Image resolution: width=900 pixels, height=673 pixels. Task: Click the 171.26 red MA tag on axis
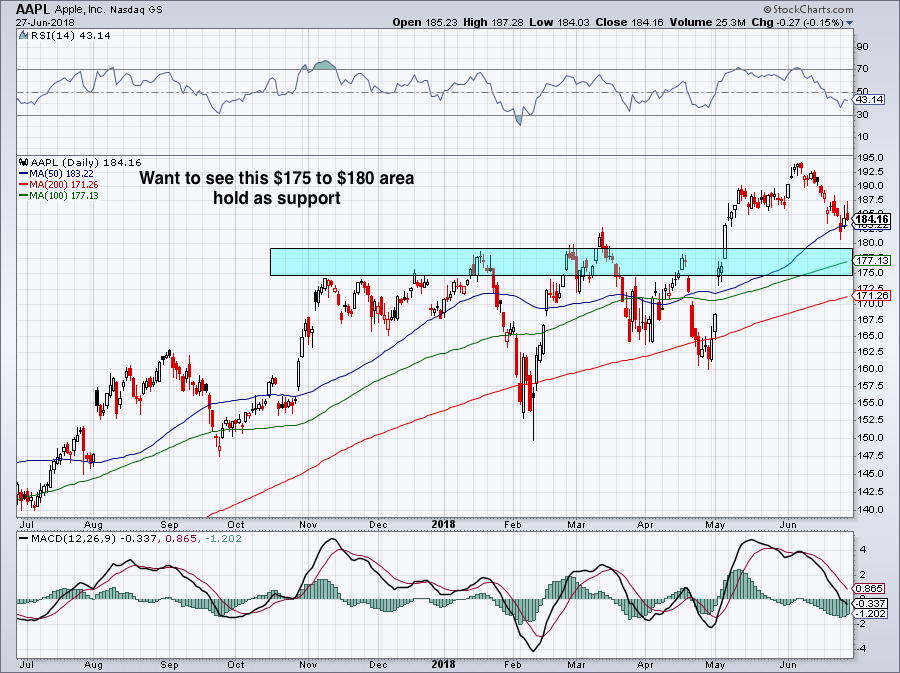point(872,296)
